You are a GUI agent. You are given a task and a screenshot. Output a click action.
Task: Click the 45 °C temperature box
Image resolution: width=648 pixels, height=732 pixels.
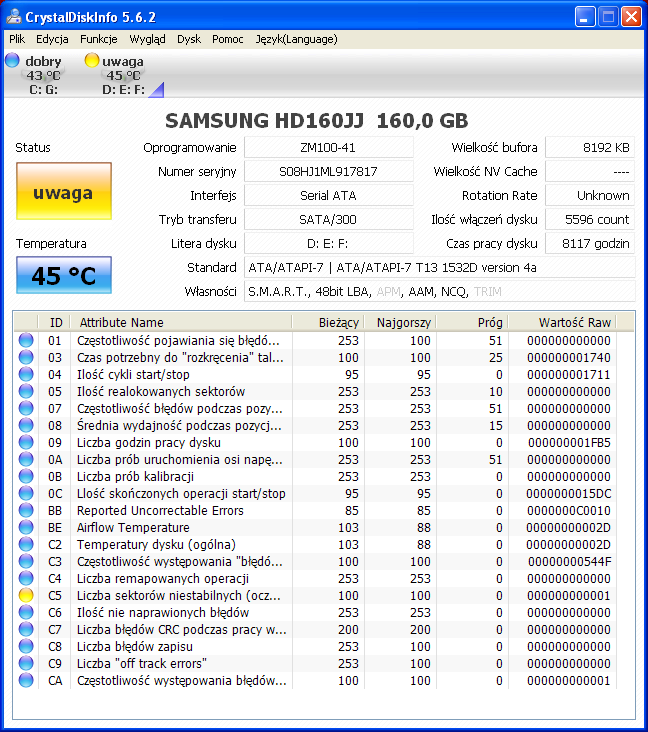coord(64,275)
